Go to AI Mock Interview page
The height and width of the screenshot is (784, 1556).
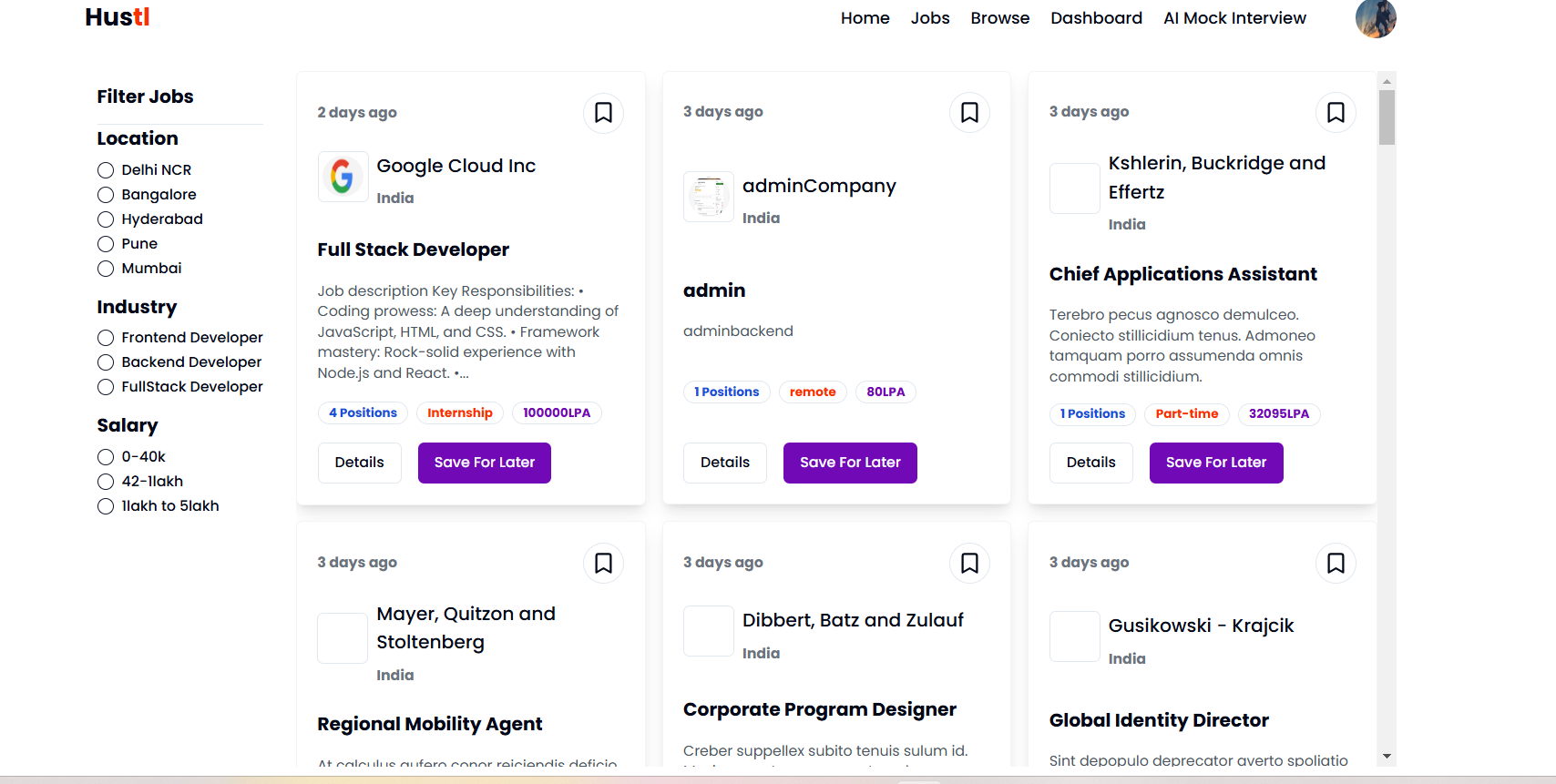(x=1234, y=18)
